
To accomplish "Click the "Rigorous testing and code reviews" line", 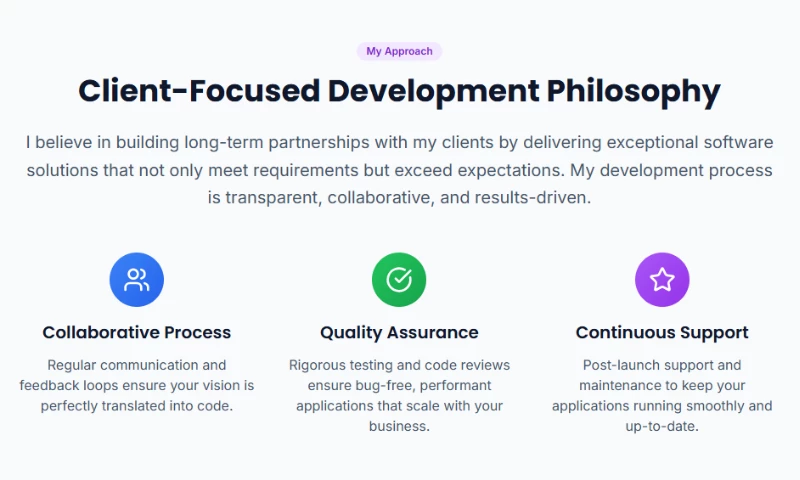I will [x=399, y=365].
